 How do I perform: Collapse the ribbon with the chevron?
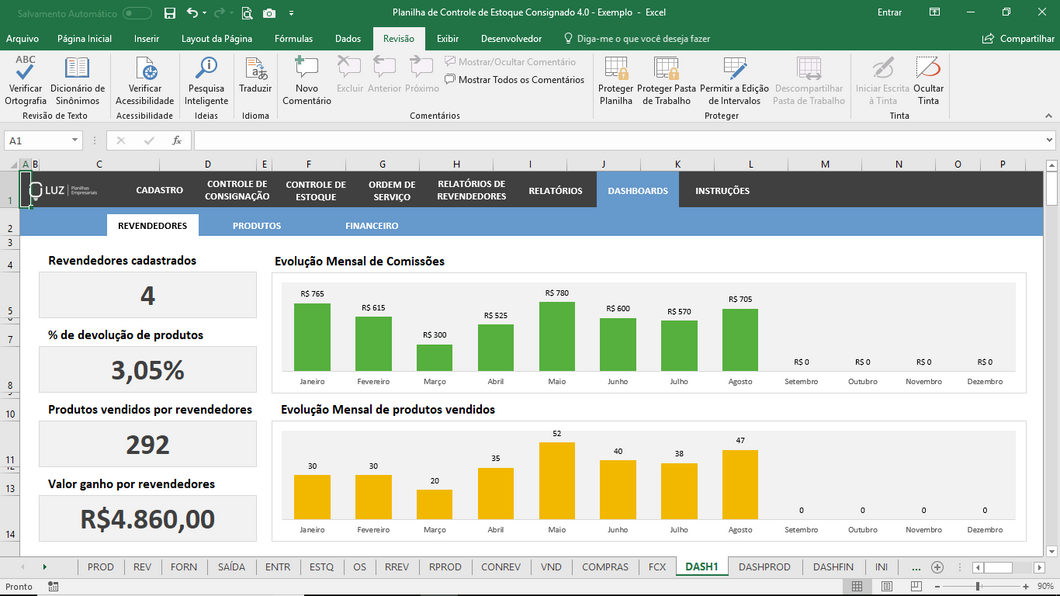click(1049, 116)
